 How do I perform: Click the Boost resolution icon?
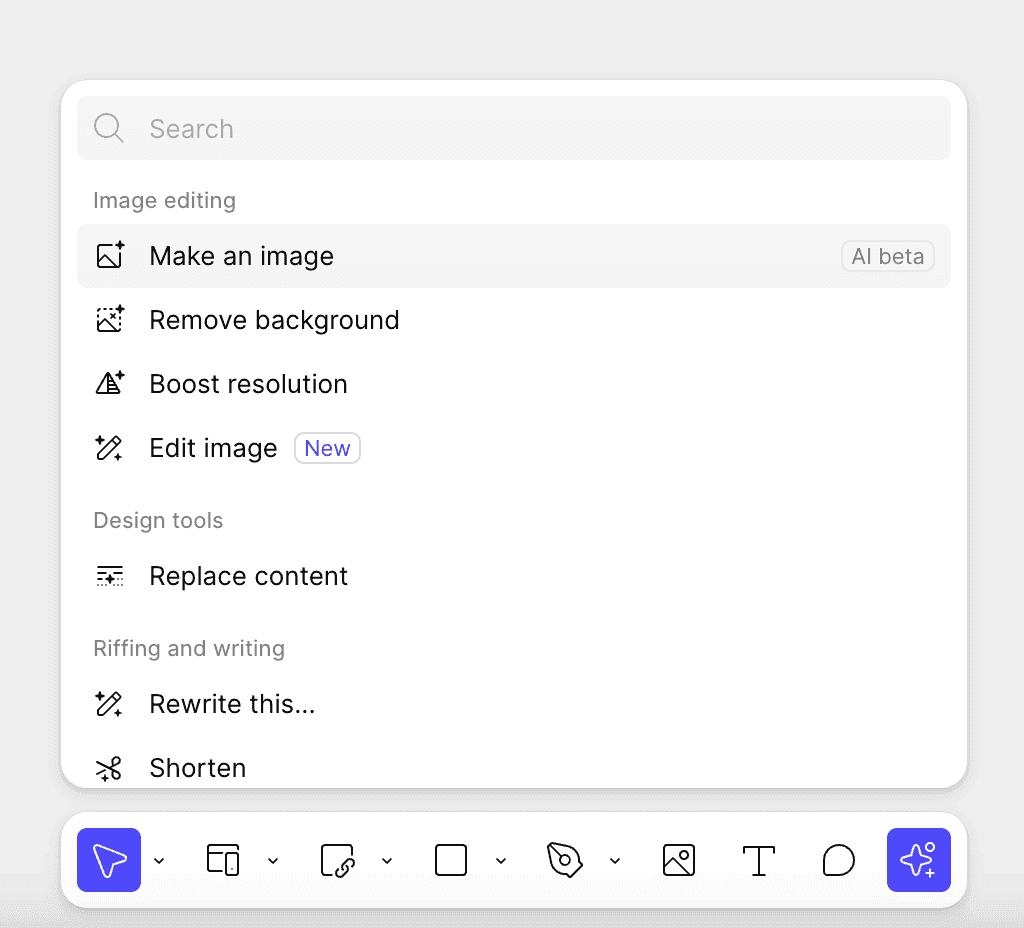110,383
